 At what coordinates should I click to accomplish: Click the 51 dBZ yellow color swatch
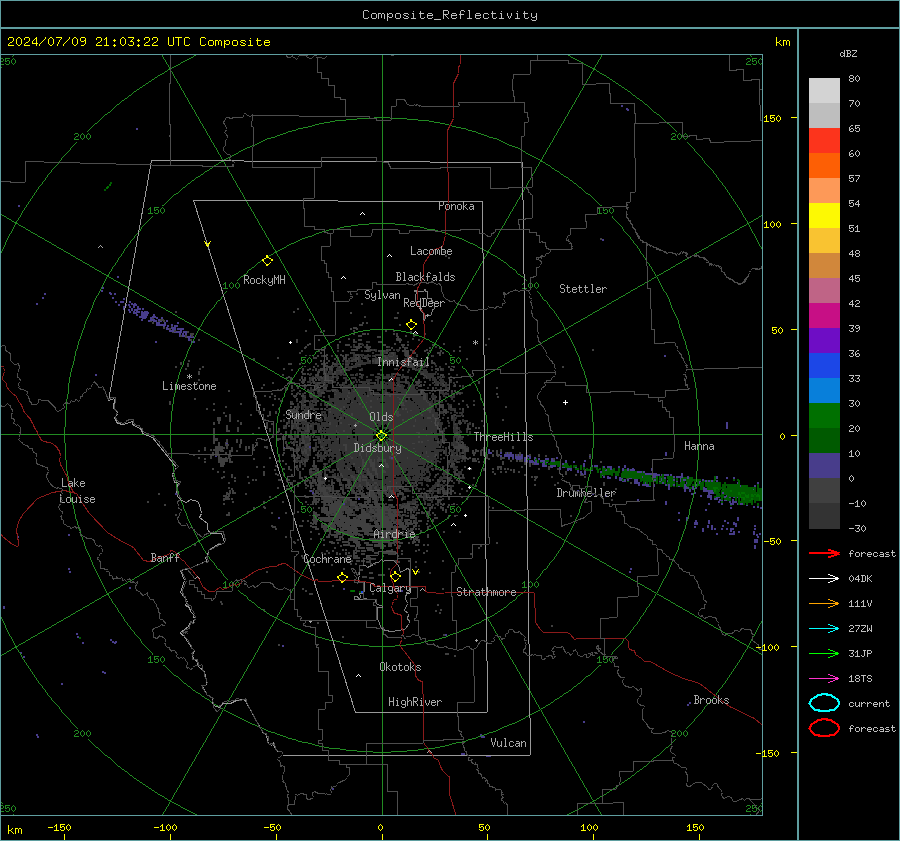[x=824, y=215]
